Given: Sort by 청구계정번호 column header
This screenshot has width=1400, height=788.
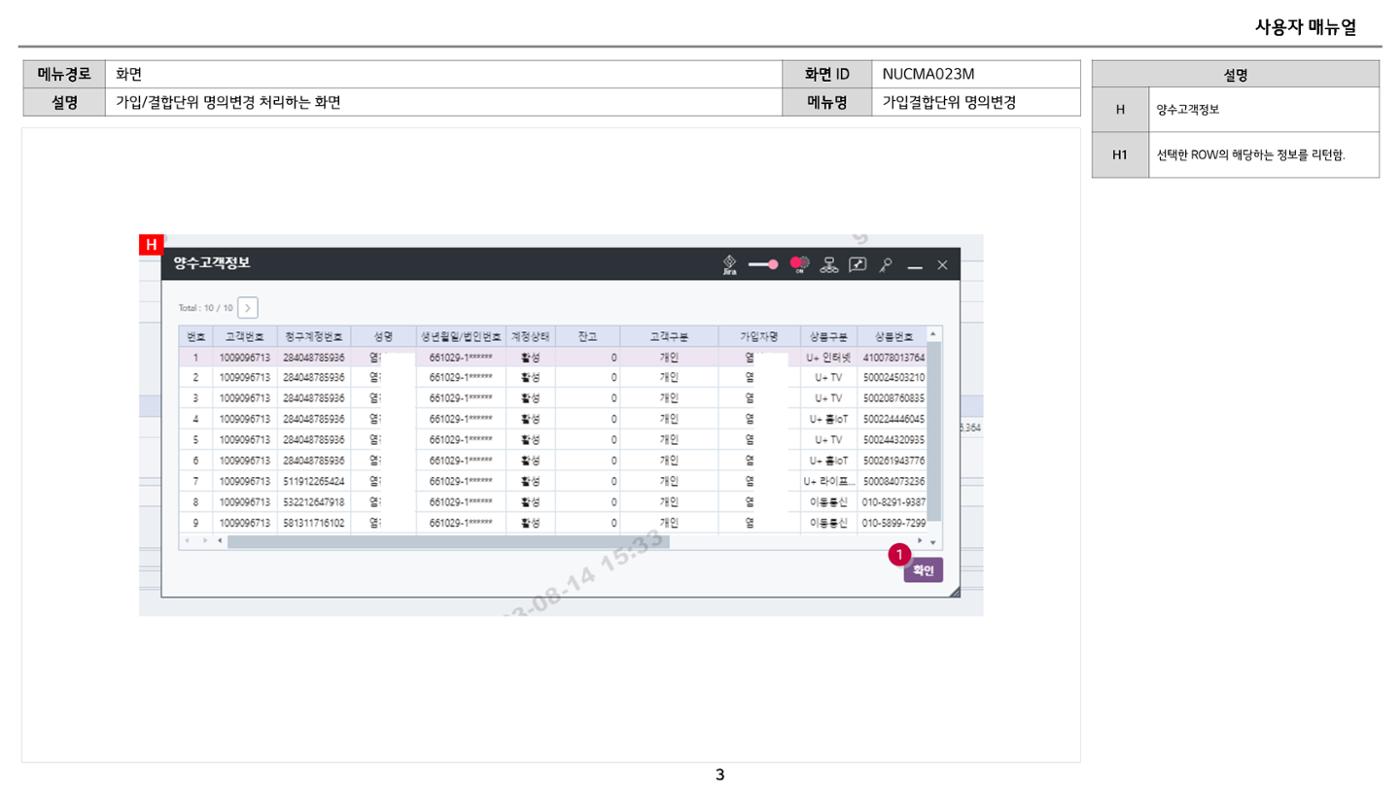Looking at the screenshot, I should (314, 336).
